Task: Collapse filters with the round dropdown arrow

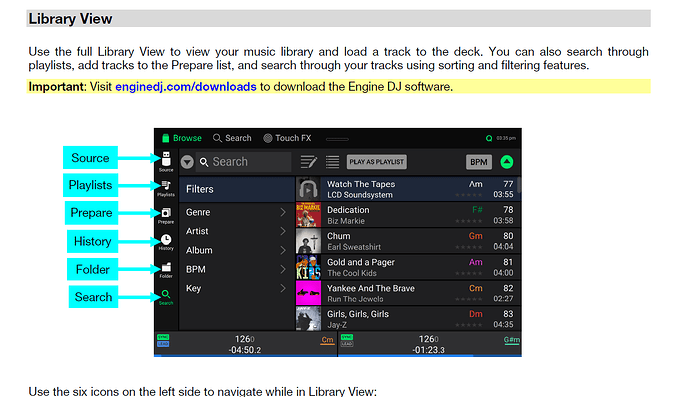Action: [x=187, y=162]
